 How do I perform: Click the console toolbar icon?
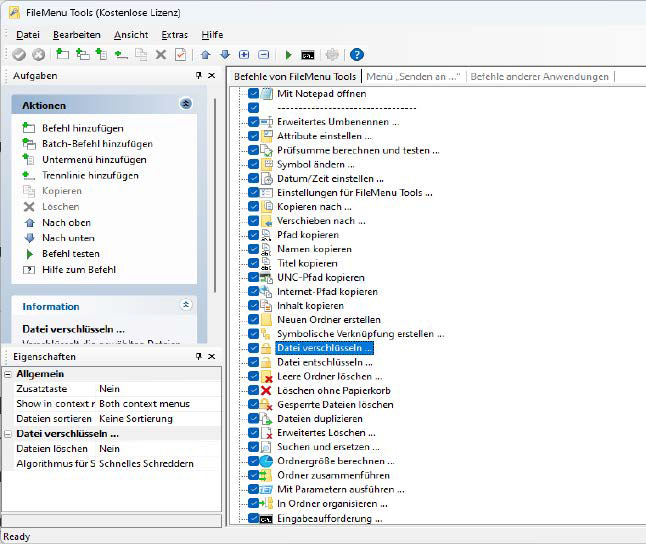pyautogui.click(x=308, y=55)
